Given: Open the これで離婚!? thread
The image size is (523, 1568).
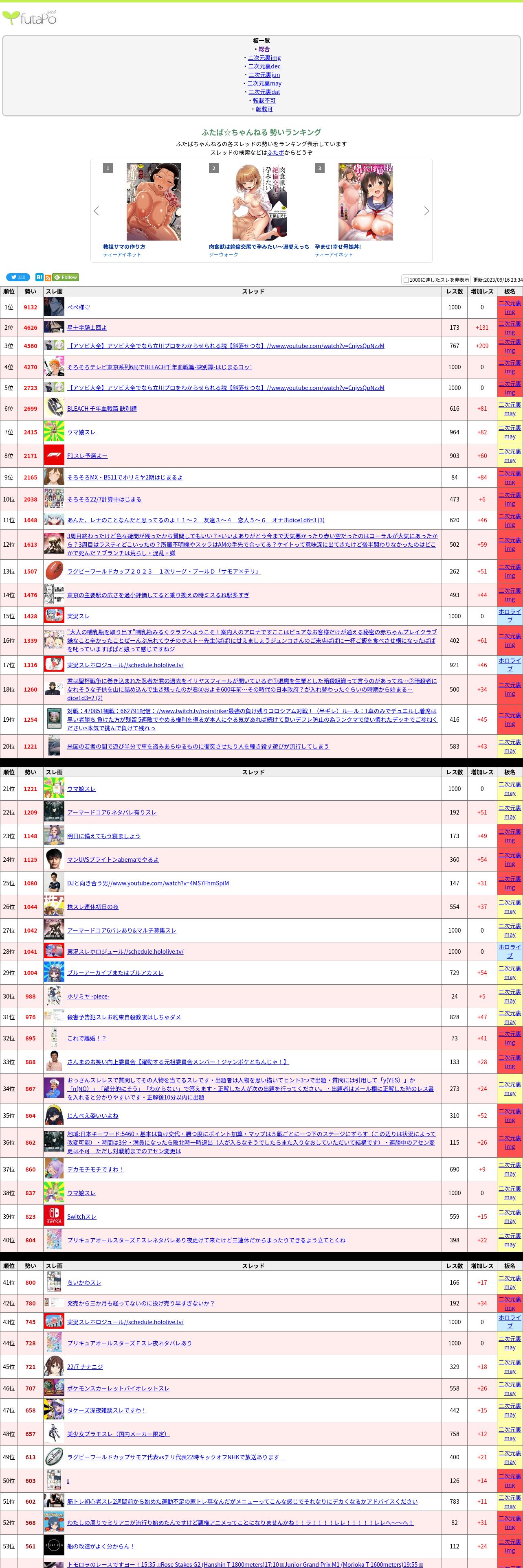Looking at the screenshot, I should pos(87,1038).
